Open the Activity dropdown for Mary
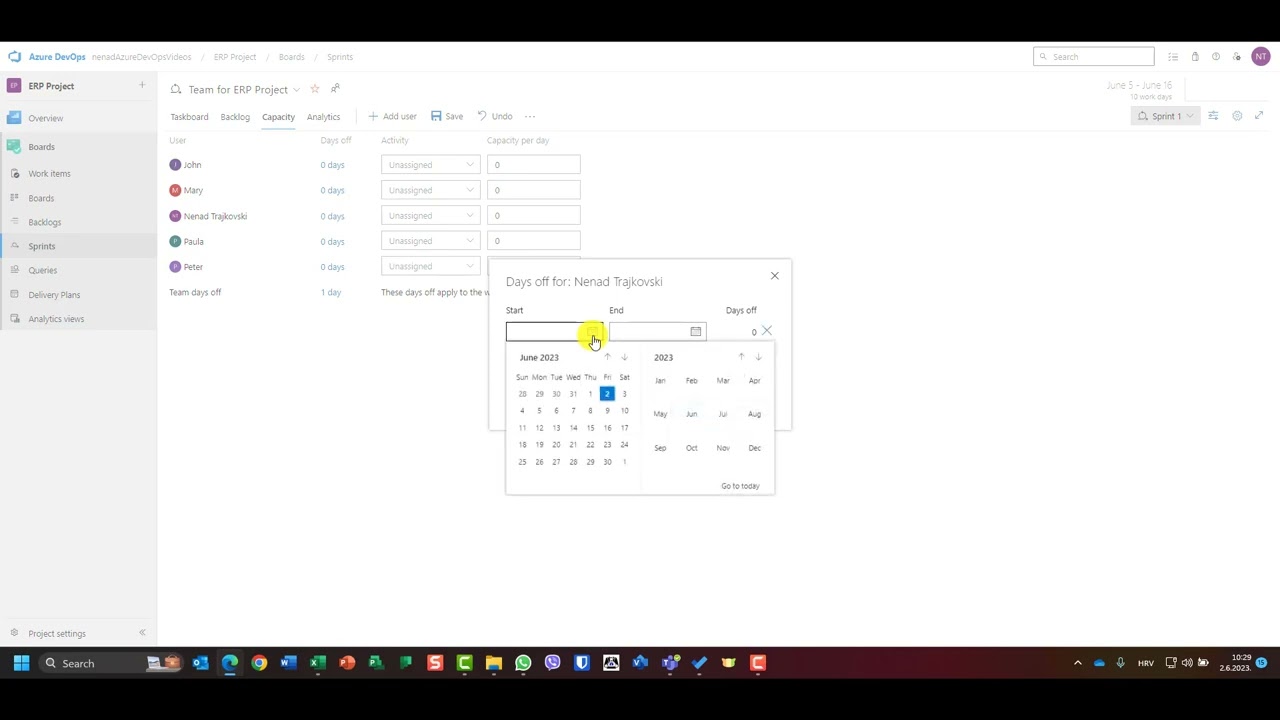 pyautogui.click(x=430, y=190)
